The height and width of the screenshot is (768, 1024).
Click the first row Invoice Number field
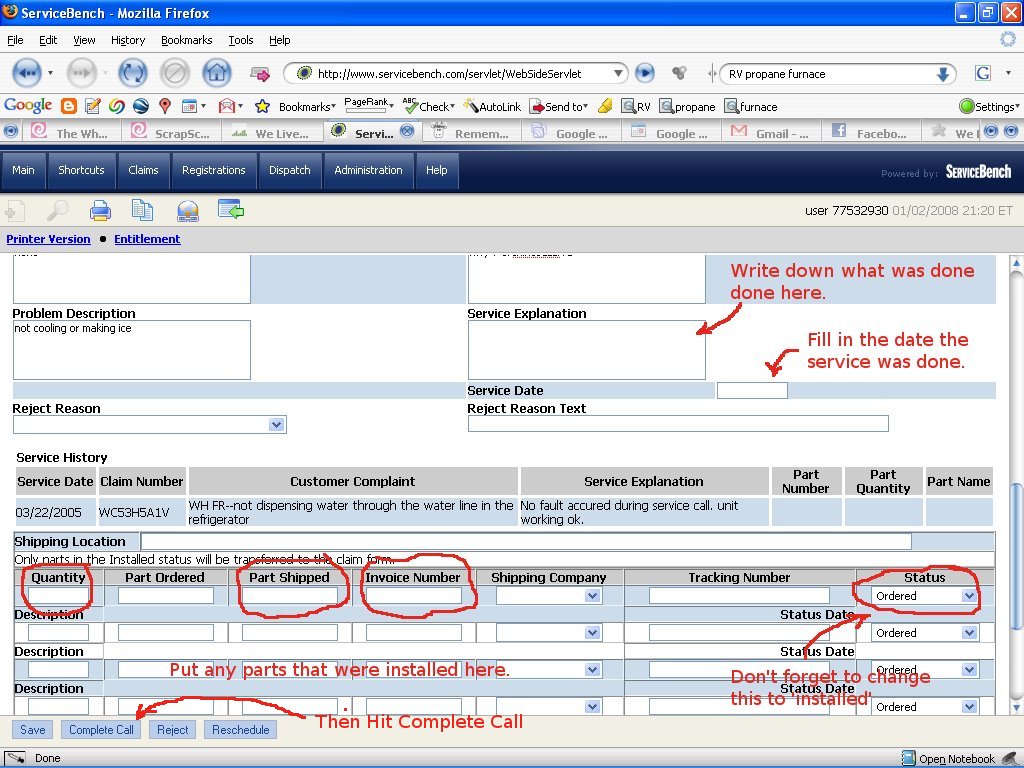pos(414,596)
